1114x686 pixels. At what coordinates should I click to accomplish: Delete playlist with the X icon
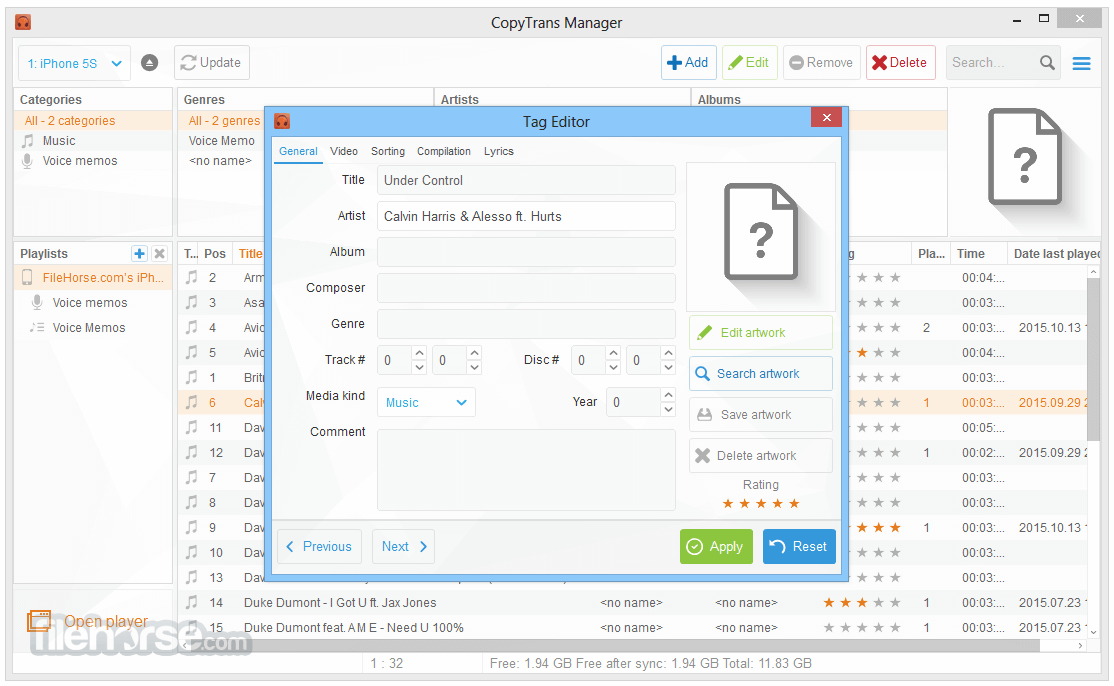(160, 254)
